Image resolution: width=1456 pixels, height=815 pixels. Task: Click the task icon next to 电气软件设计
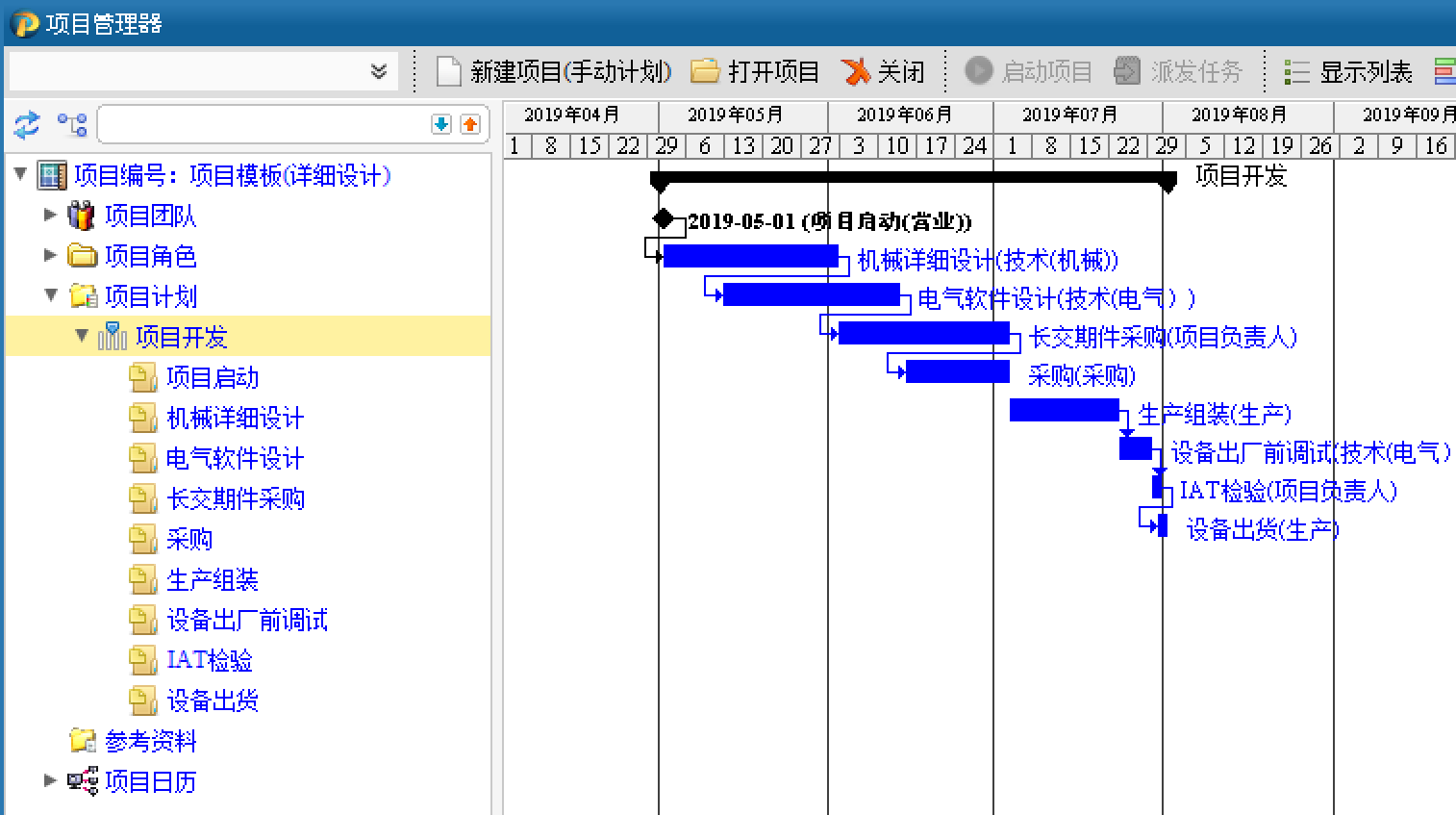[143, 458]
